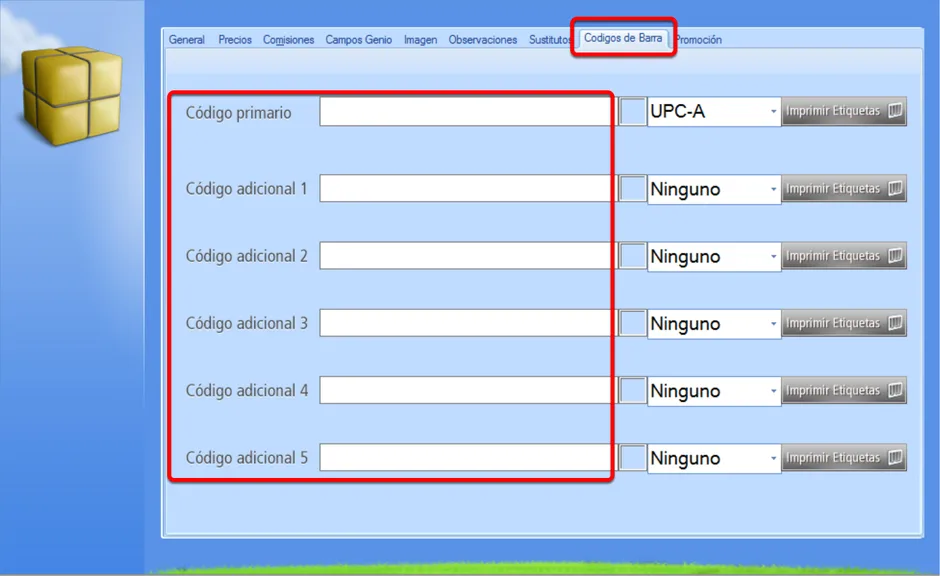Screen dimensions: 940x576
Task: Expand the Código adicional 3 Ninguno dropdown
Action: tap(714, 323)
